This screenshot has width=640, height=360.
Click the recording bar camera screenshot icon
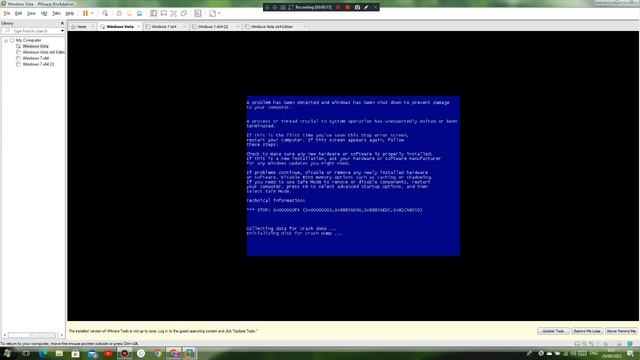pos(357,7)
